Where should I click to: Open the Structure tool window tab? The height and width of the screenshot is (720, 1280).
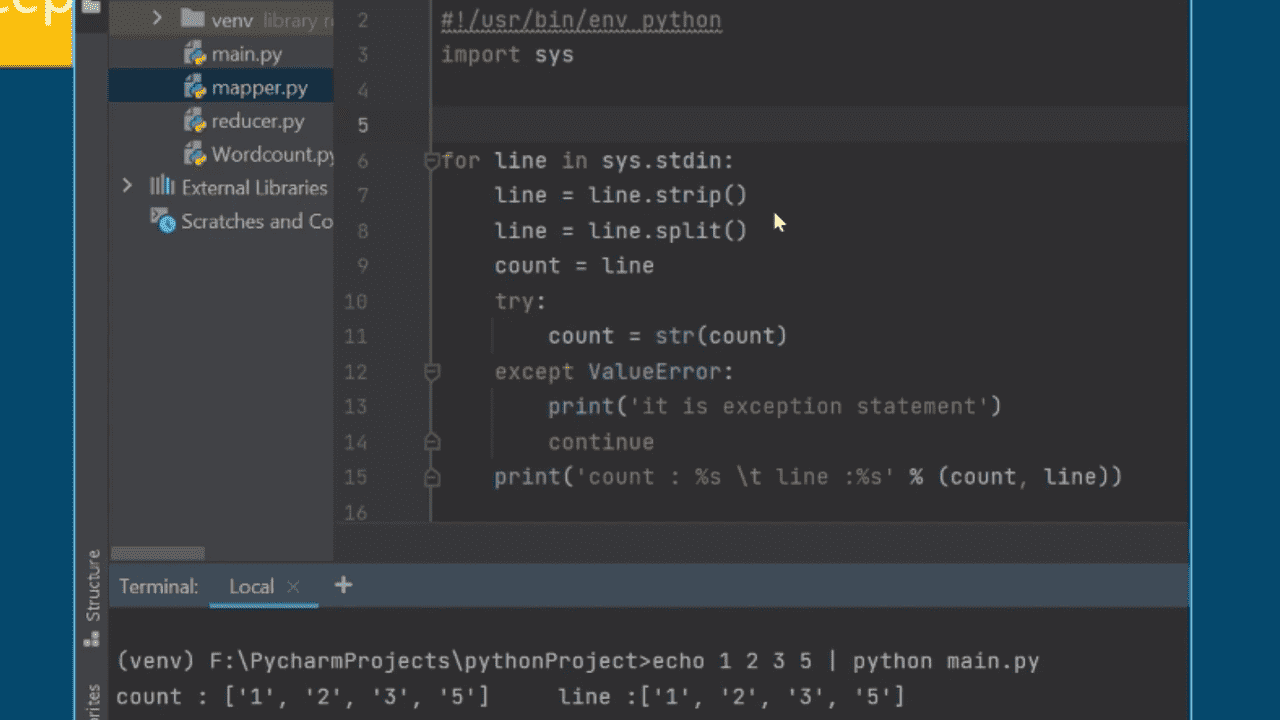(93, 587)
